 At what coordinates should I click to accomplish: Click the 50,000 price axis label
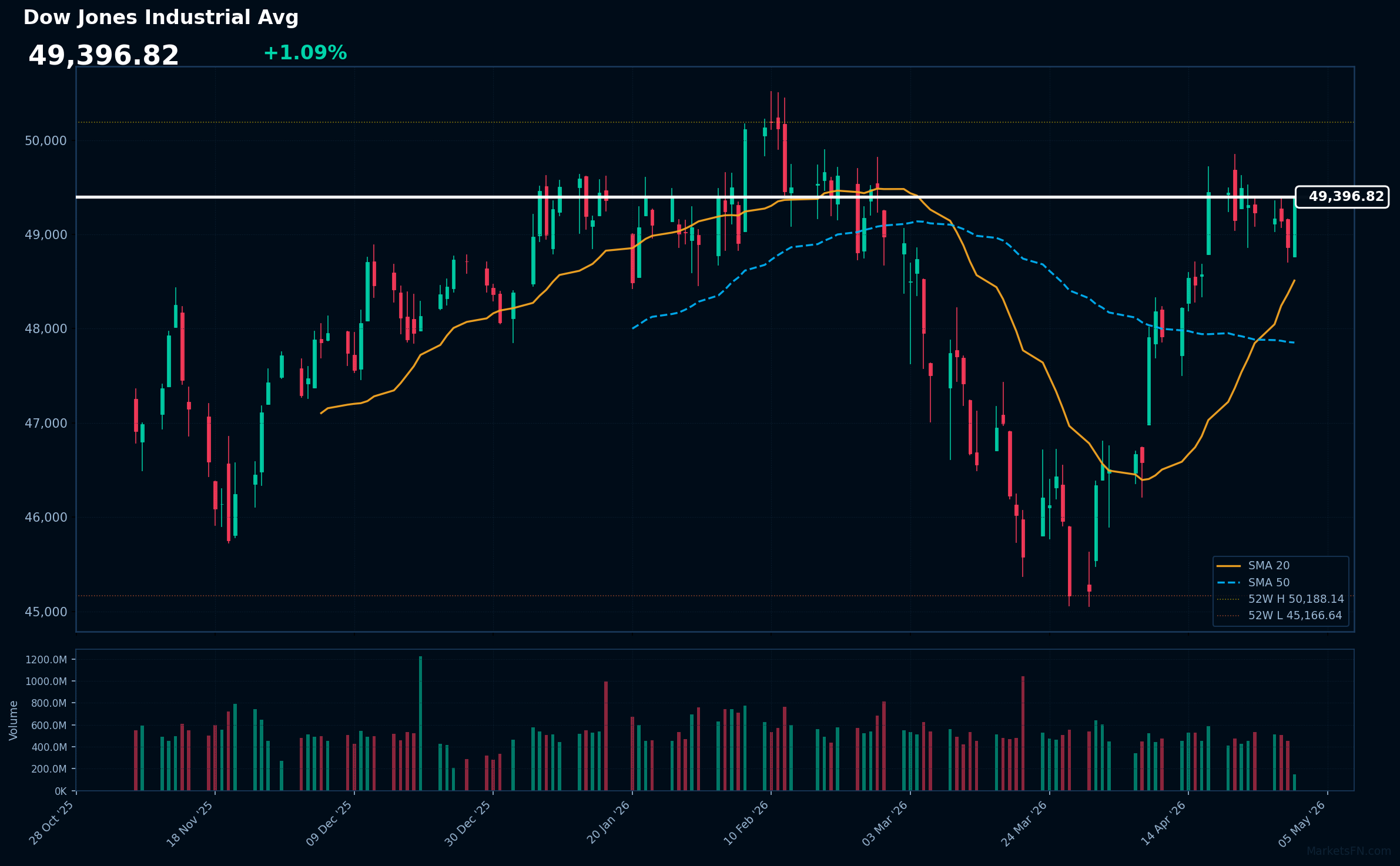pyautogui.click(x=46, y=141)
